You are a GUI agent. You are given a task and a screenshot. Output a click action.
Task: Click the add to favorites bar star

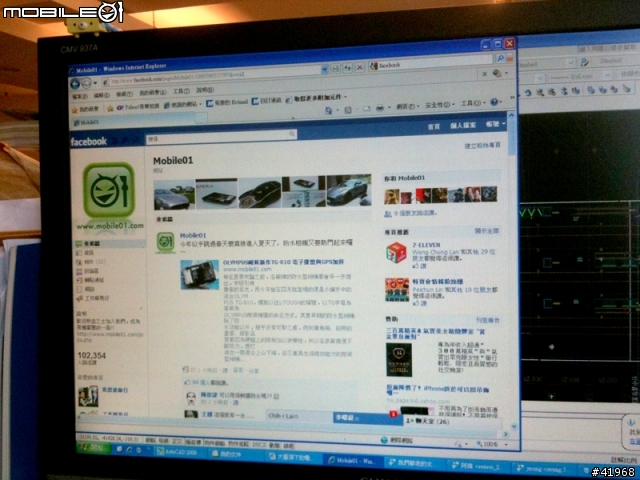[x=110, y=109]
